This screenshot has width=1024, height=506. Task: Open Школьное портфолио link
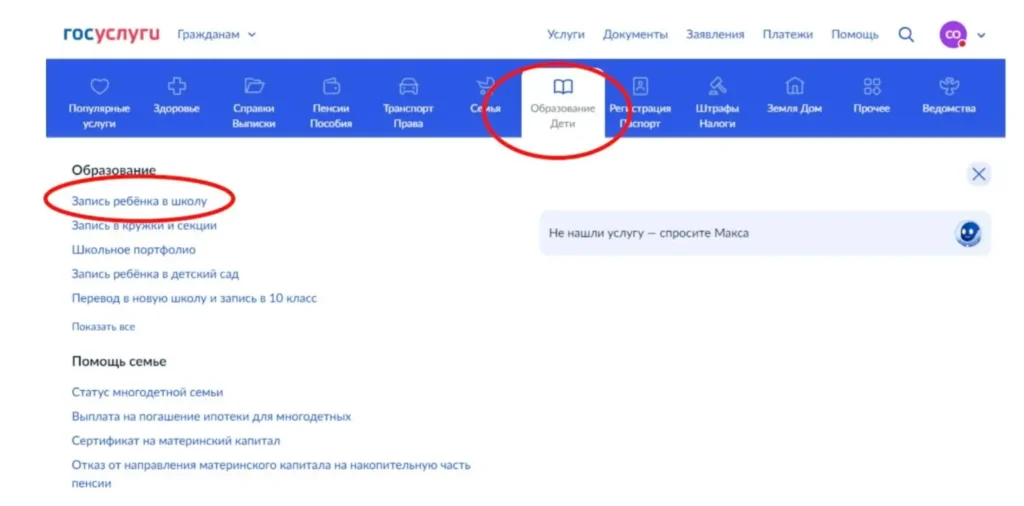pyautogui.click(x=133, y=250)
